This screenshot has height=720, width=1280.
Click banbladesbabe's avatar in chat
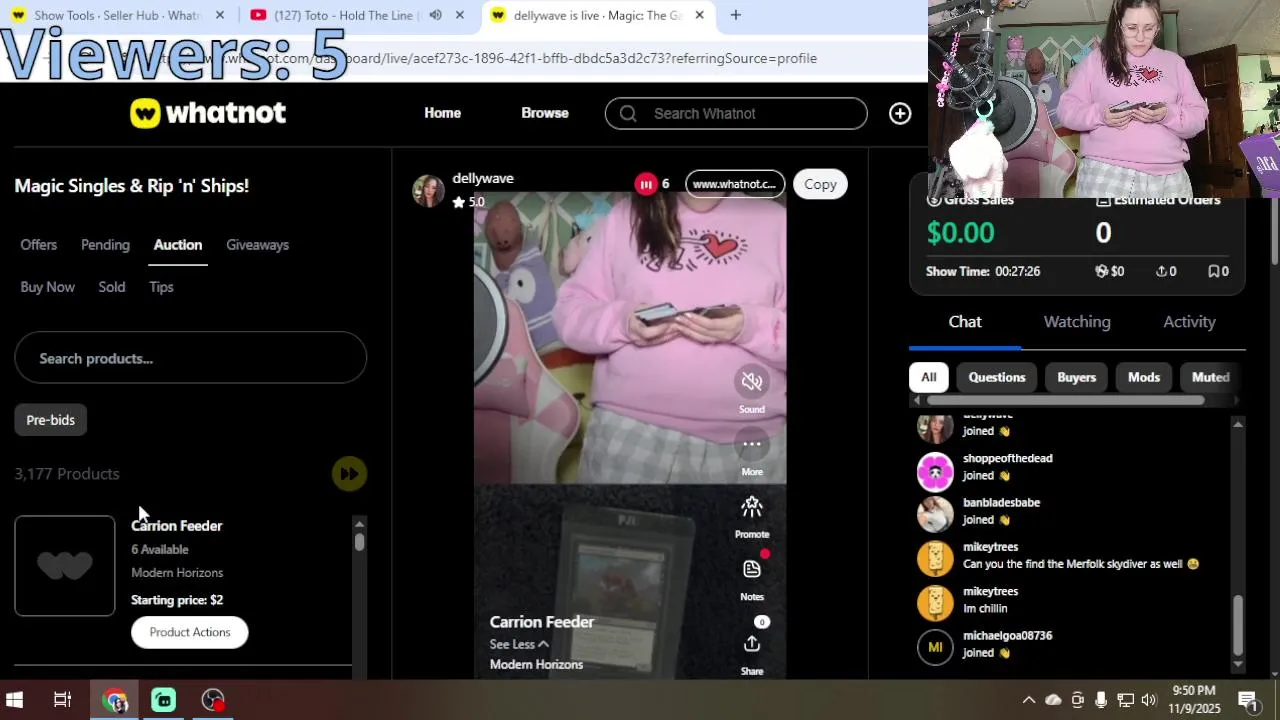[935, 515]
